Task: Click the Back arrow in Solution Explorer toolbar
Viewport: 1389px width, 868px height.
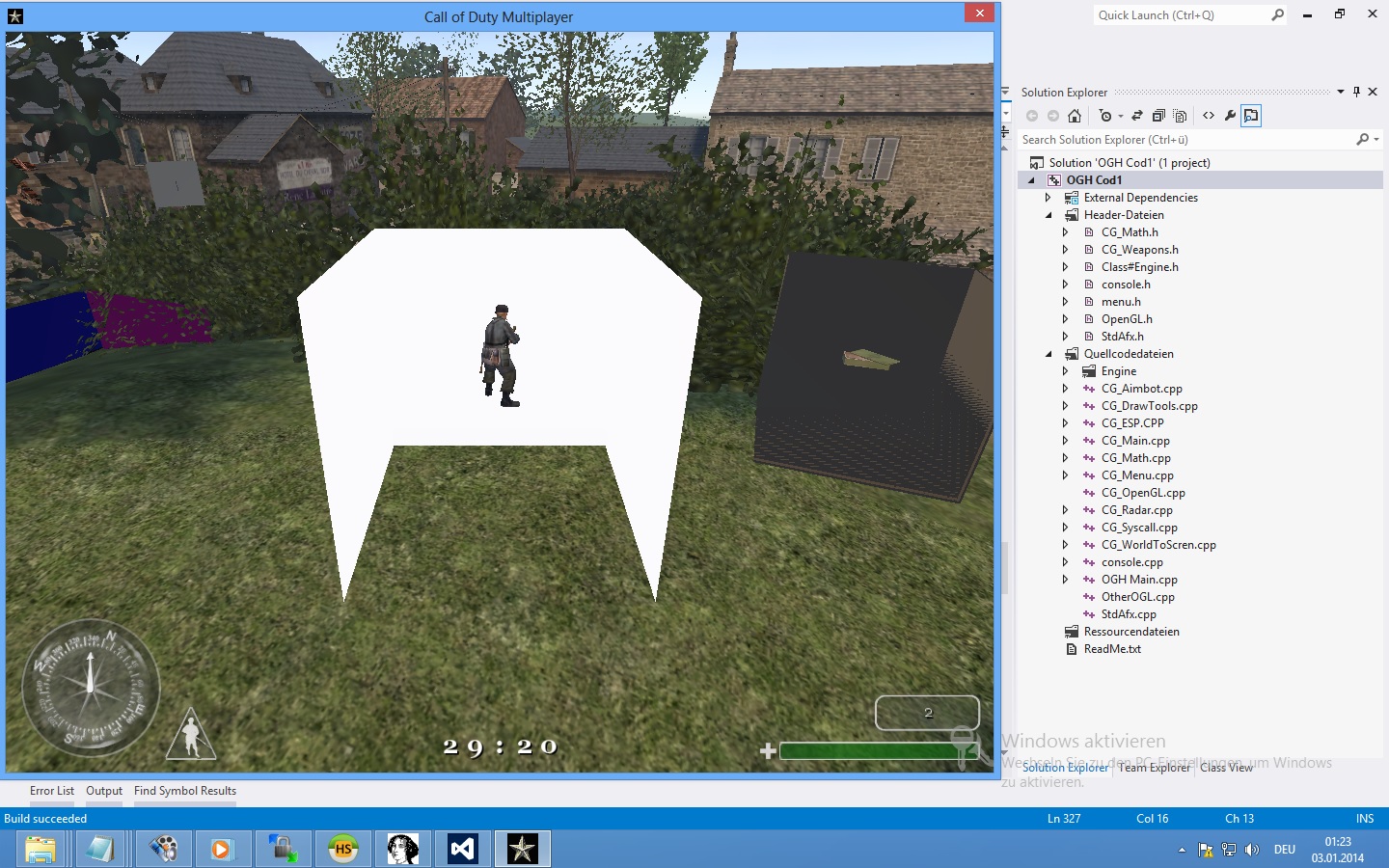Action: coord(1032,116)
